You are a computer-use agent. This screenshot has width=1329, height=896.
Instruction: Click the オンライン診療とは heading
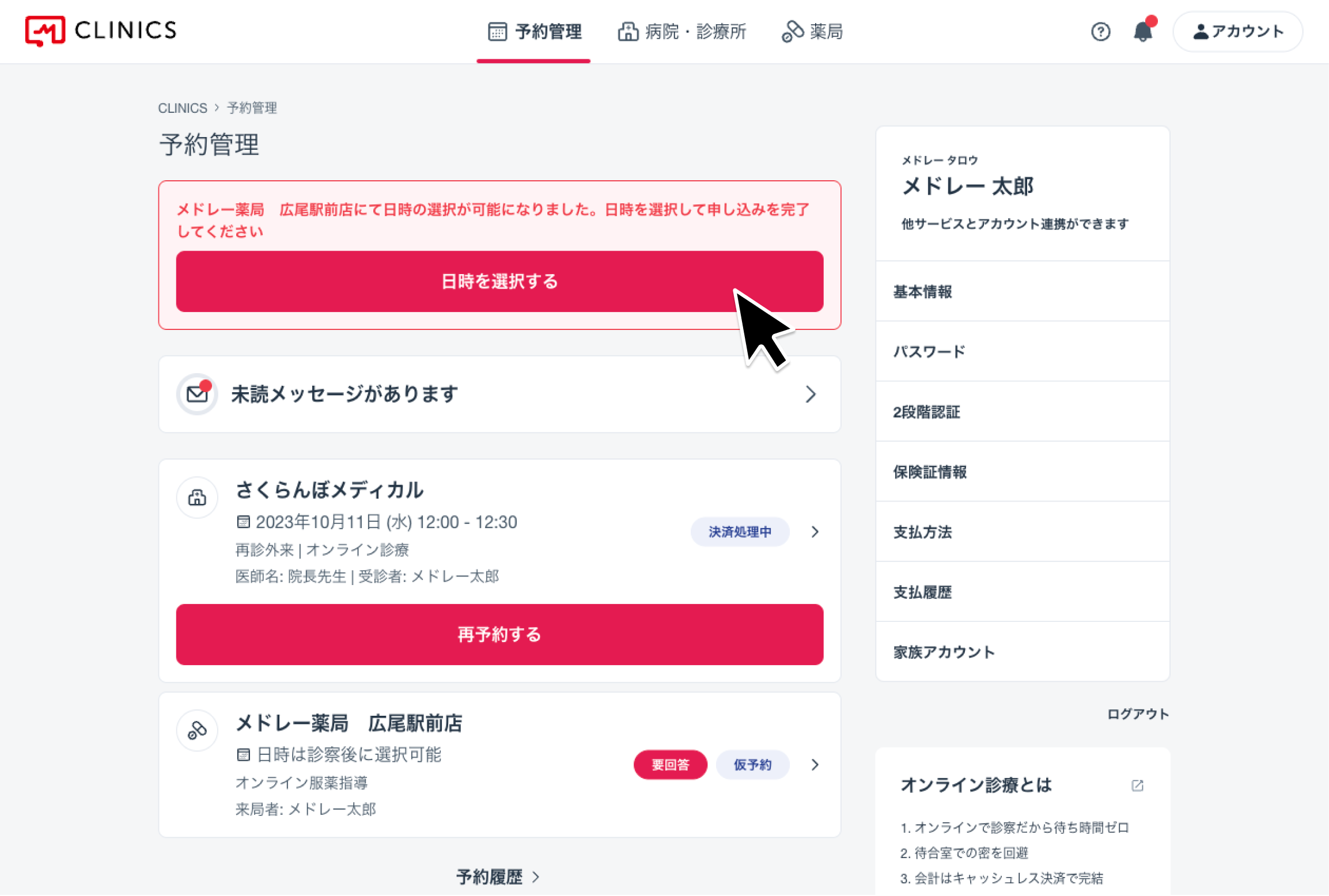point(976,785)
